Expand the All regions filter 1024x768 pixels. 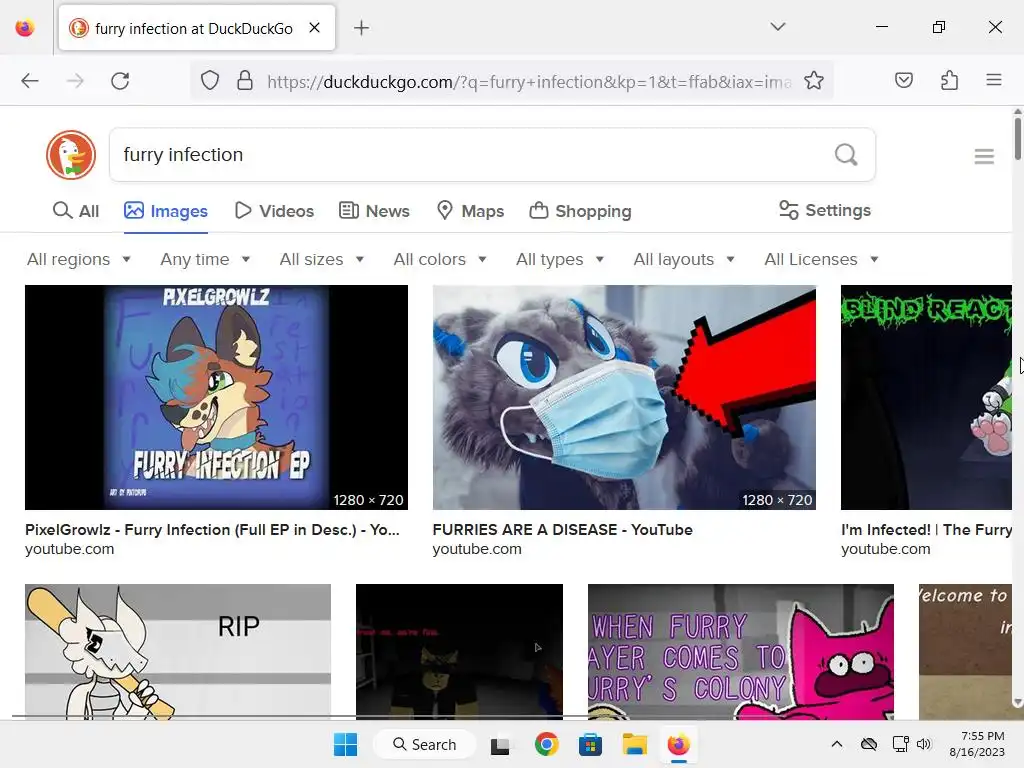point(79,259)
